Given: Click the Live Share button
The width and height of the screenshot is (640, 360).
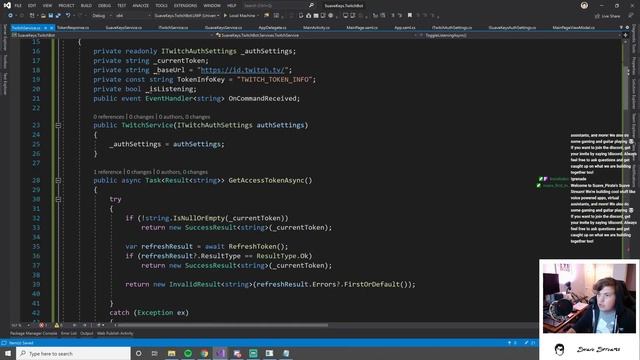Looking at the screenshot, I should pyautogui.click(x=608, y=16).
